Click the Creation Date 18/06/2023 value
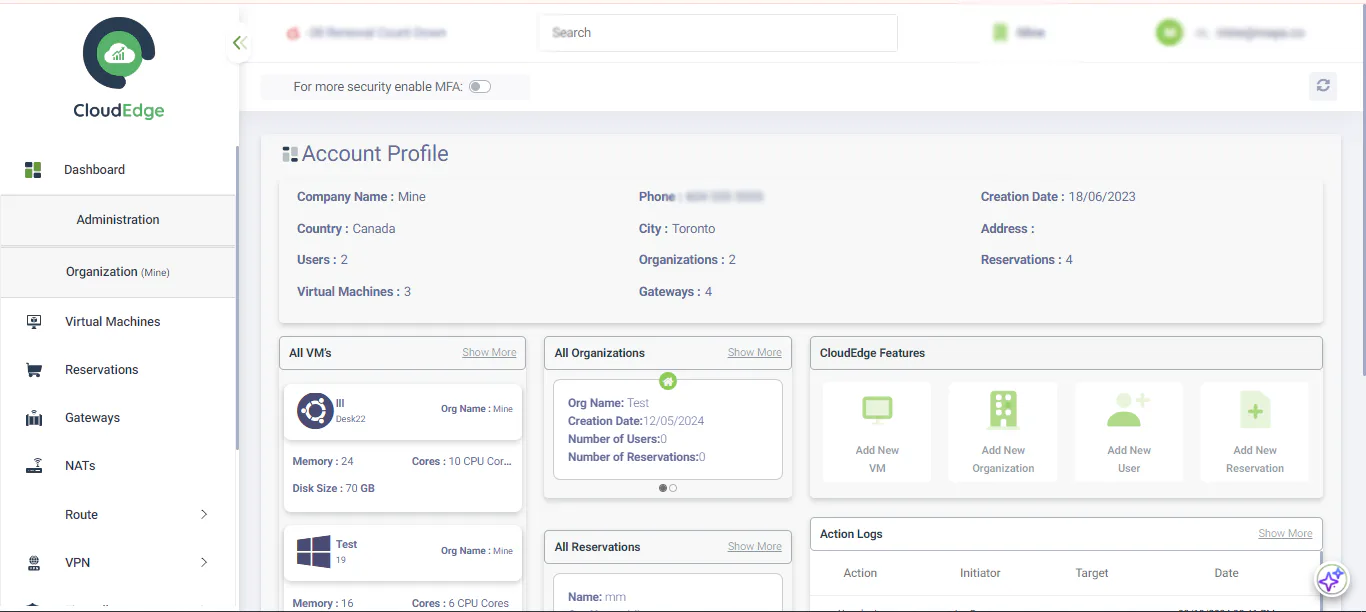1366x612 pixels. [x=1102, y=197]
